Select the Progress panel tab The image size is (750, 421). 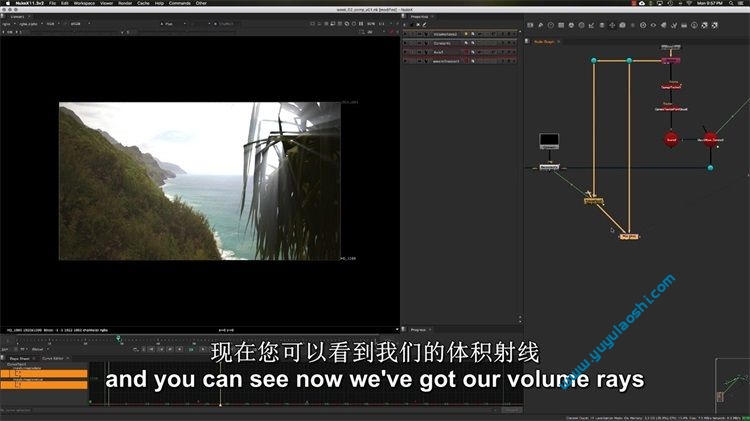[419, 330]
